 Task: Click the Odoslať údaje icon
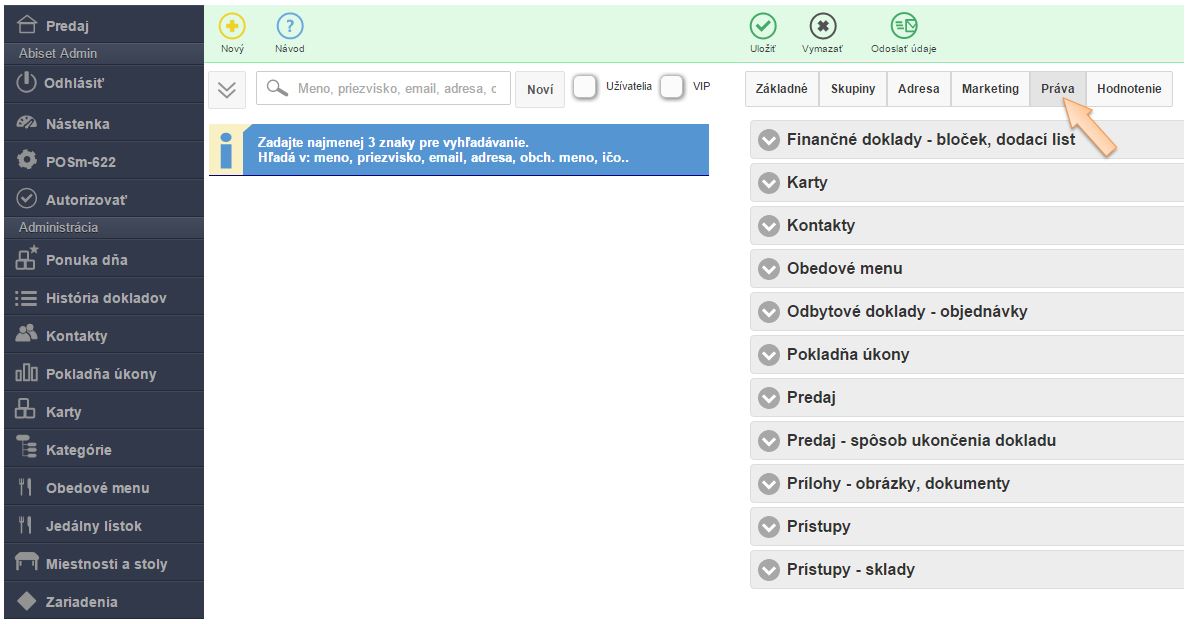click(x=903, y=27)
